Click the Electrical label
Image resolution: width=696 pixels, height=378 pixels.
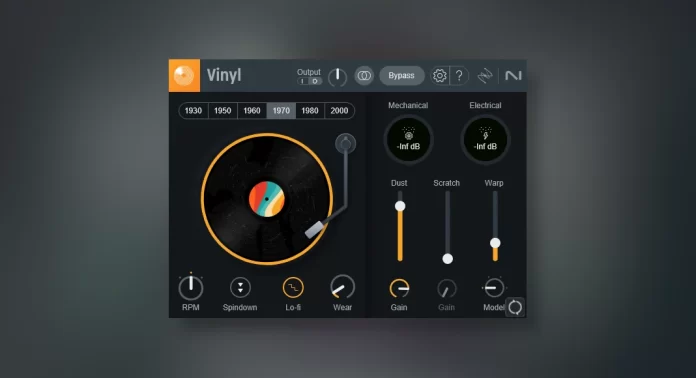tap(485, 105)
